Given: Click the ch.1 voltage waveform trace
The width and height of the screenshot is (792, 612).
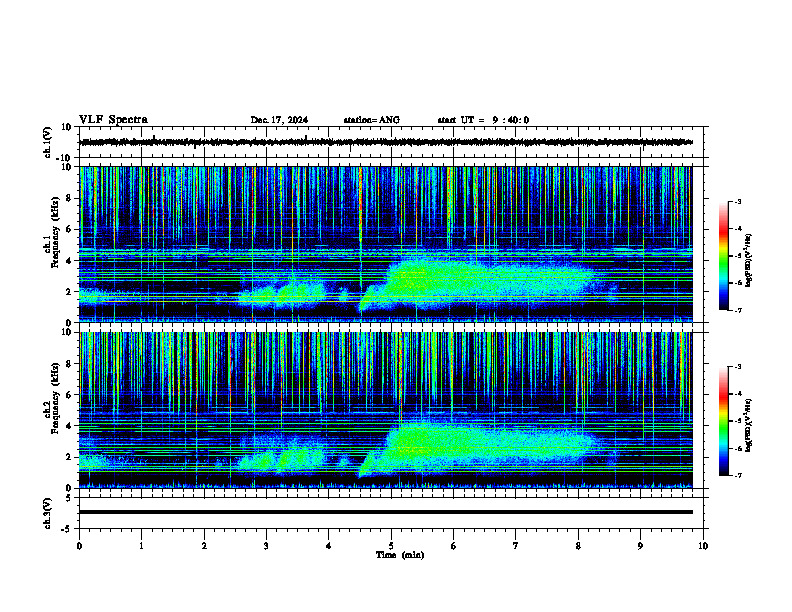Looking at the screenshot, I should point(386,142).
